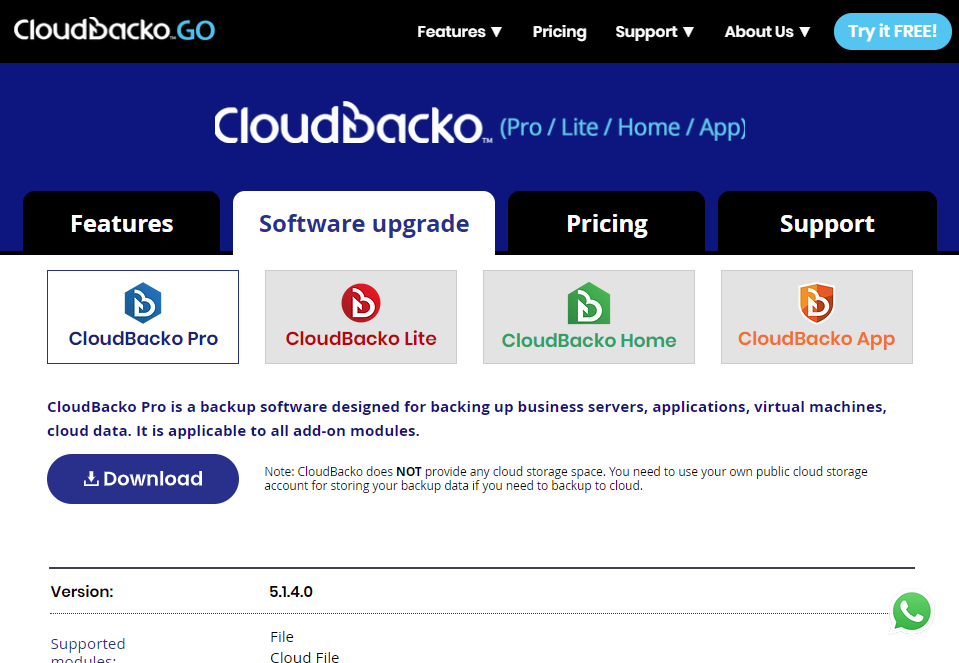Click the version number 5.1.4.0
The image size is (959, 663).
pos(291,591)
